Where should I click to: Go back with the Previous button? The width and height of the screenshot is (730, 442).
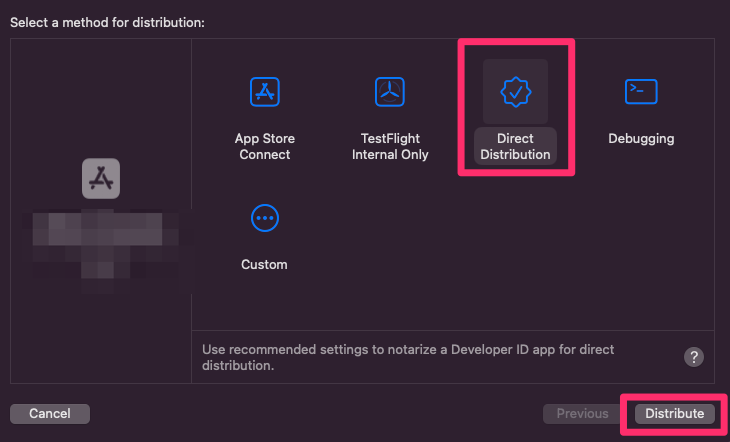point(582,413)
